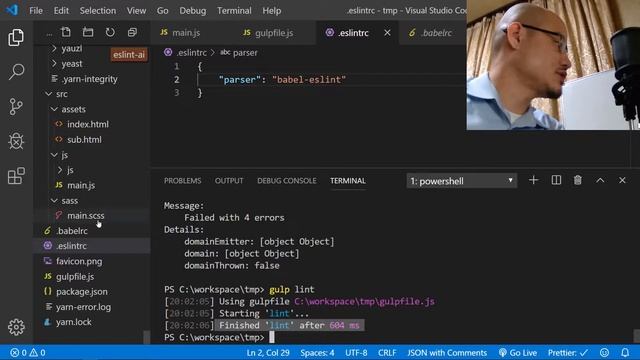
Task: Open index.html in the explorer
Action: point(88,124)
